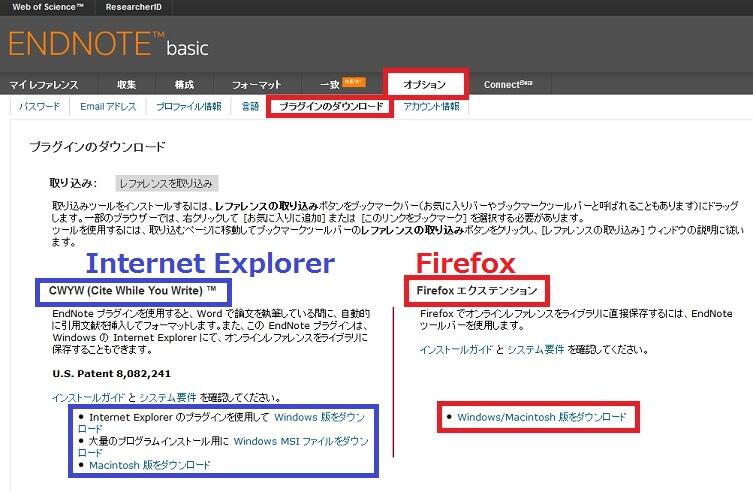Switch to the 収集 tab
Screen dimensions: 753x492
point(127,84)
